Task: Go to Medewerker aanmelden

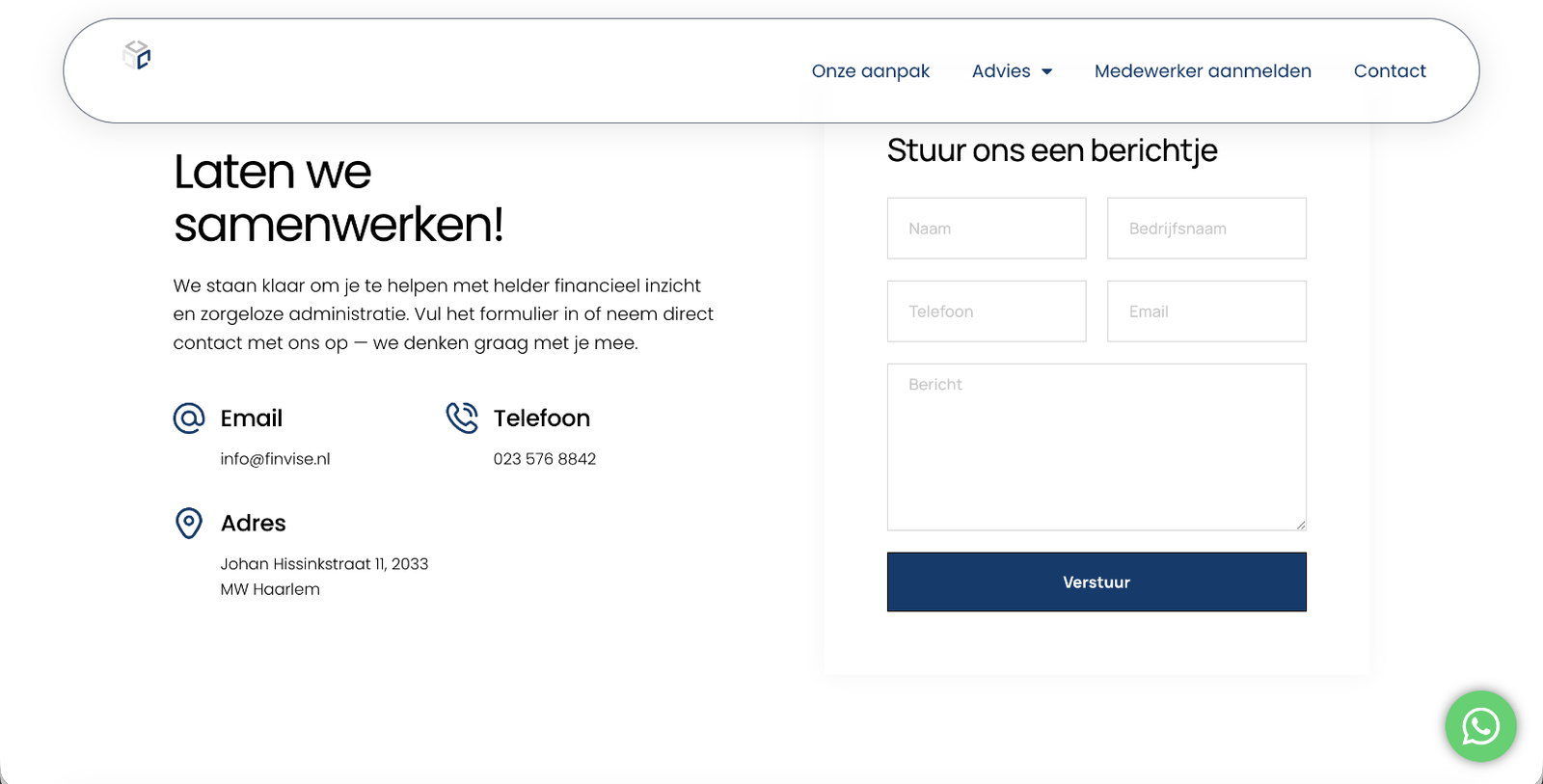Action: click(1203, 71)
